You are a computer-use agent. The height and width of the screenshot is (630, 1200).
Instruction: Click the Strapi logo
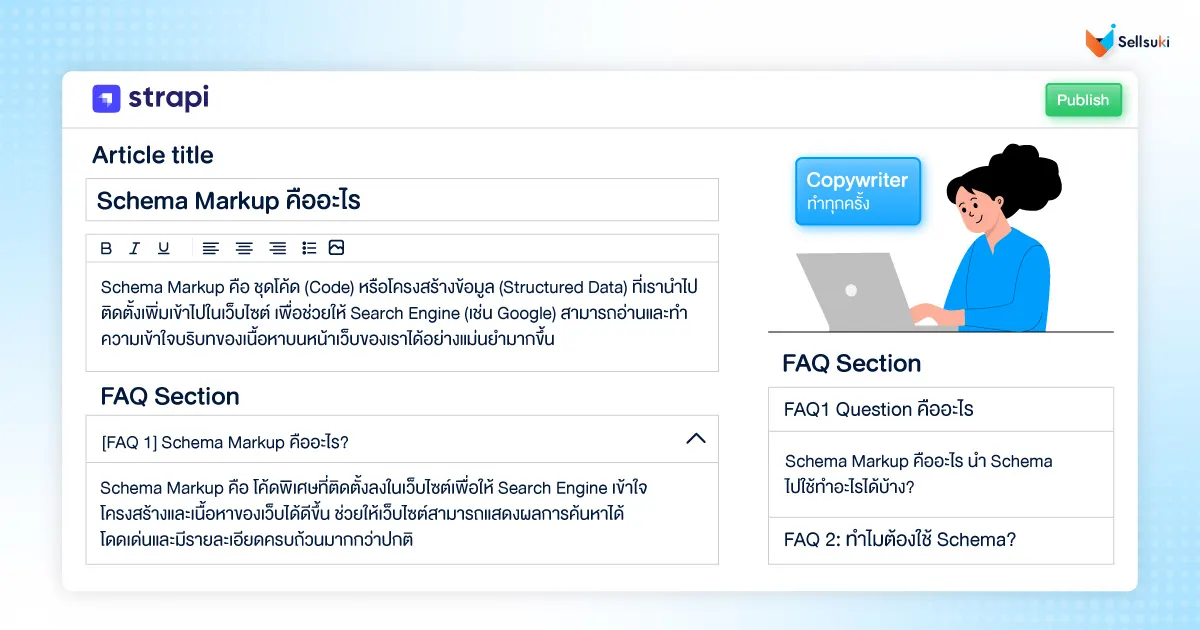pos(149,98)
